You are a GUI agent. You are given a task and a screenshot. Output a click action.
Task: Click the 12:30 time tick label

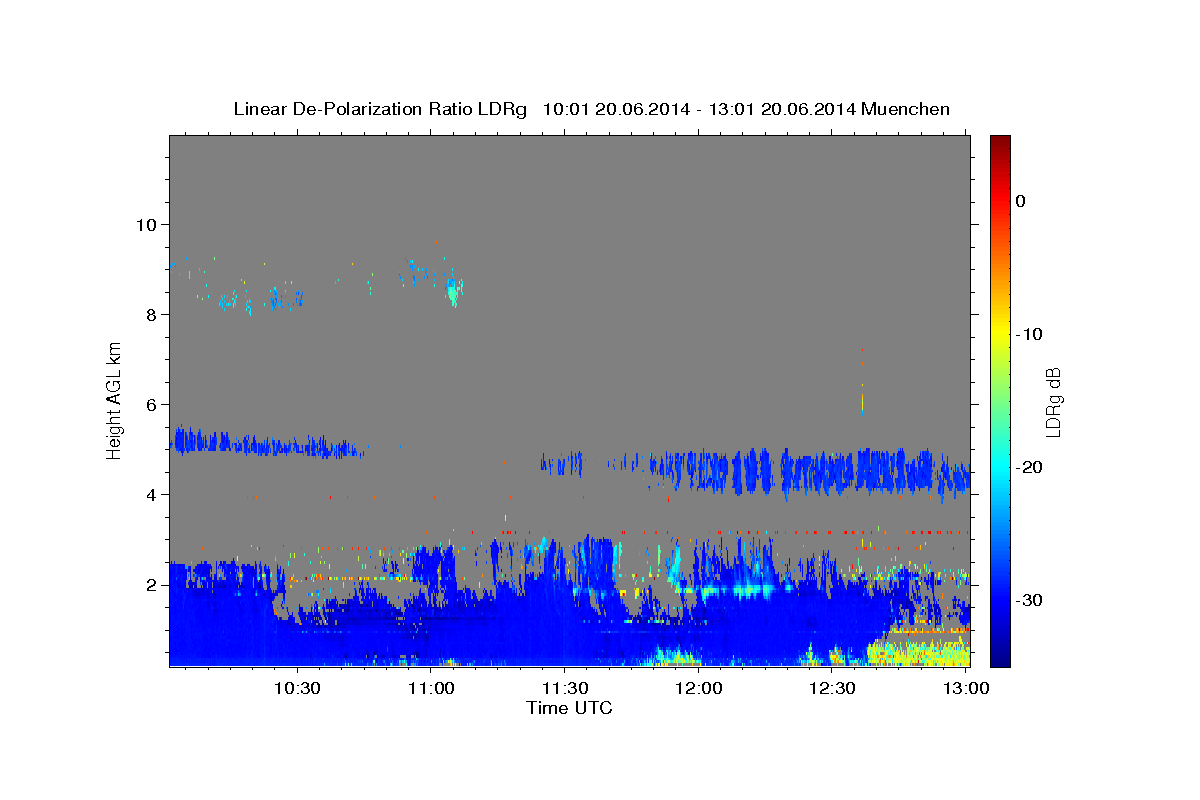[832, 688]
